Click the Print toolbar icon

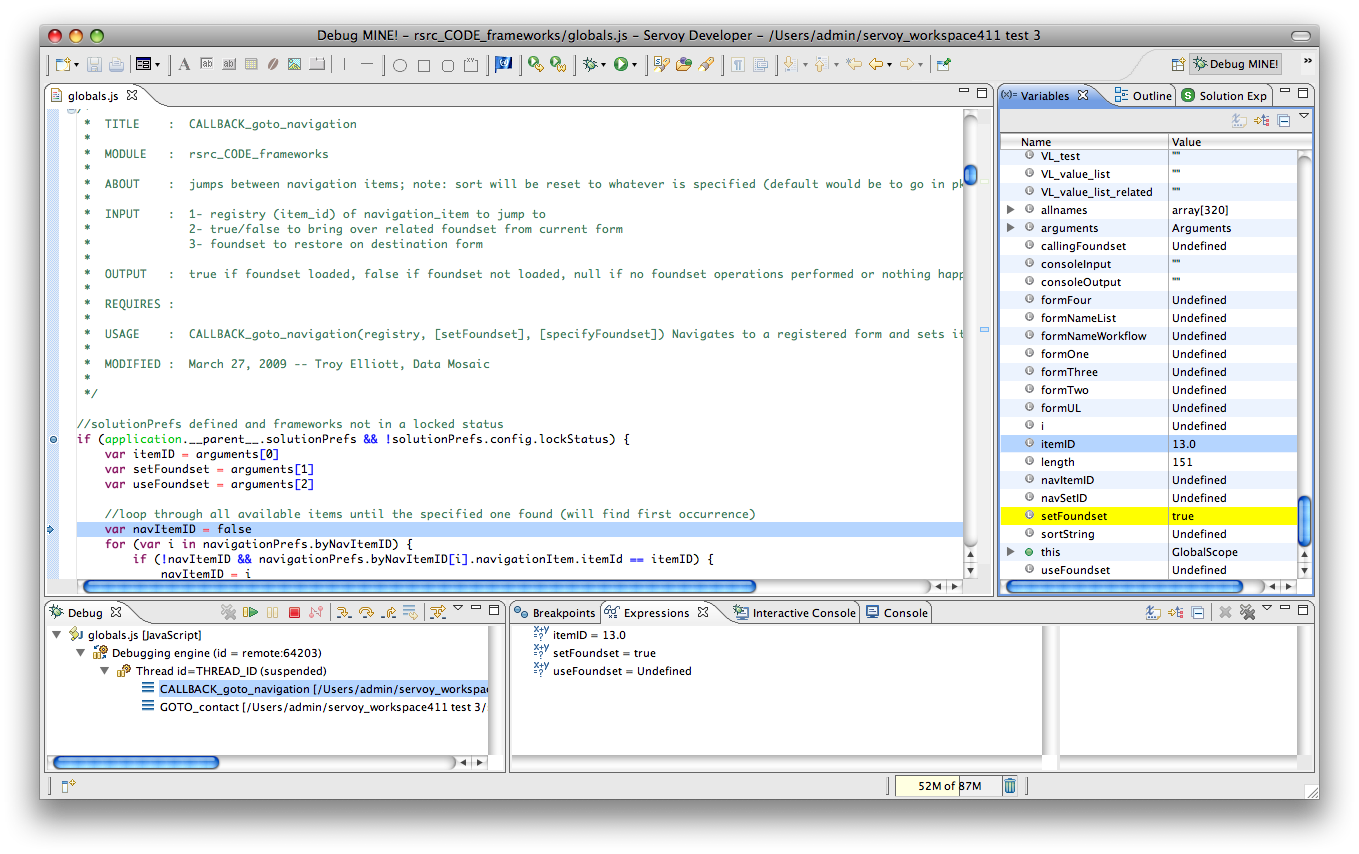[x=117, y=65]
